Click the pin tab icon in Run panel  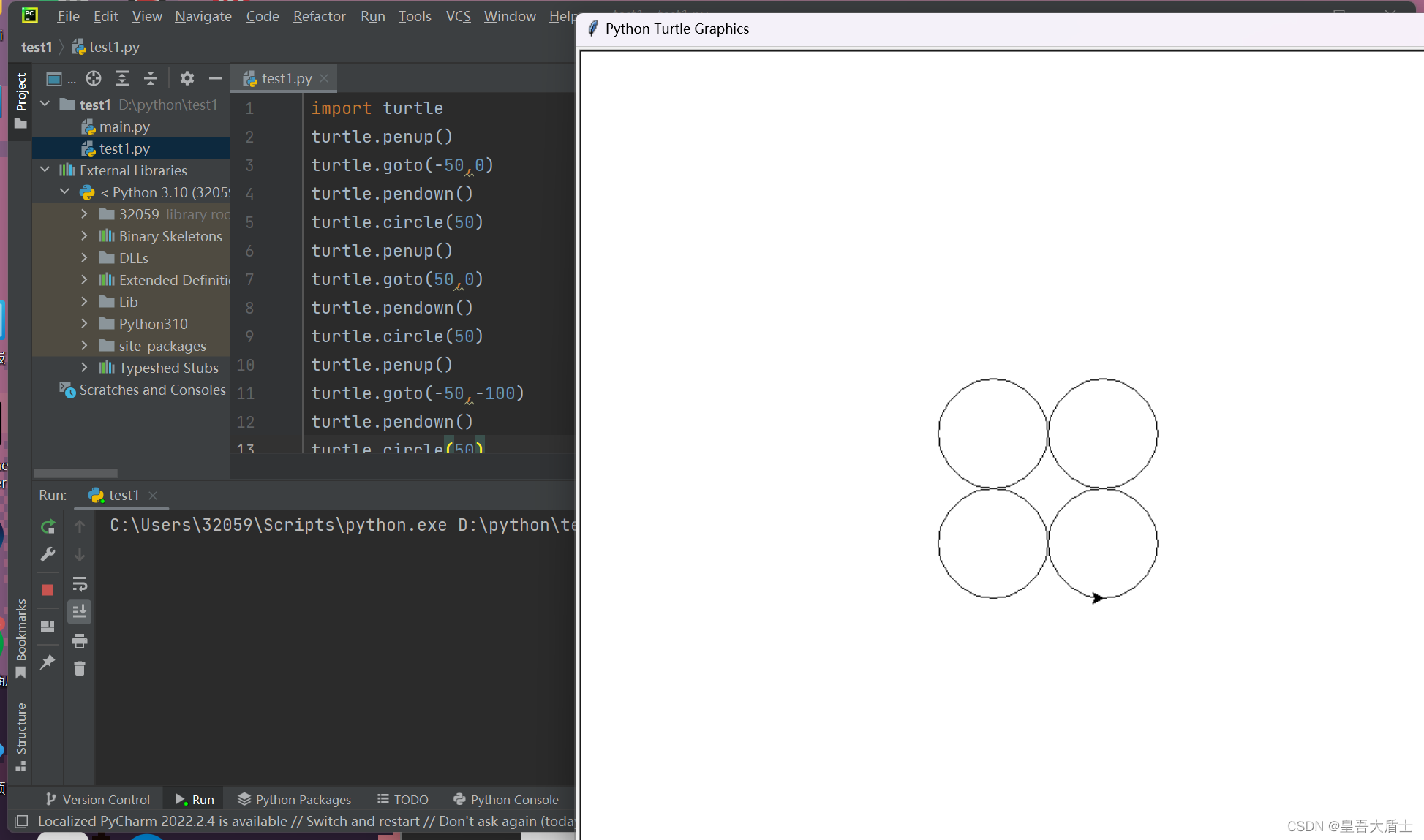point(48,662)
